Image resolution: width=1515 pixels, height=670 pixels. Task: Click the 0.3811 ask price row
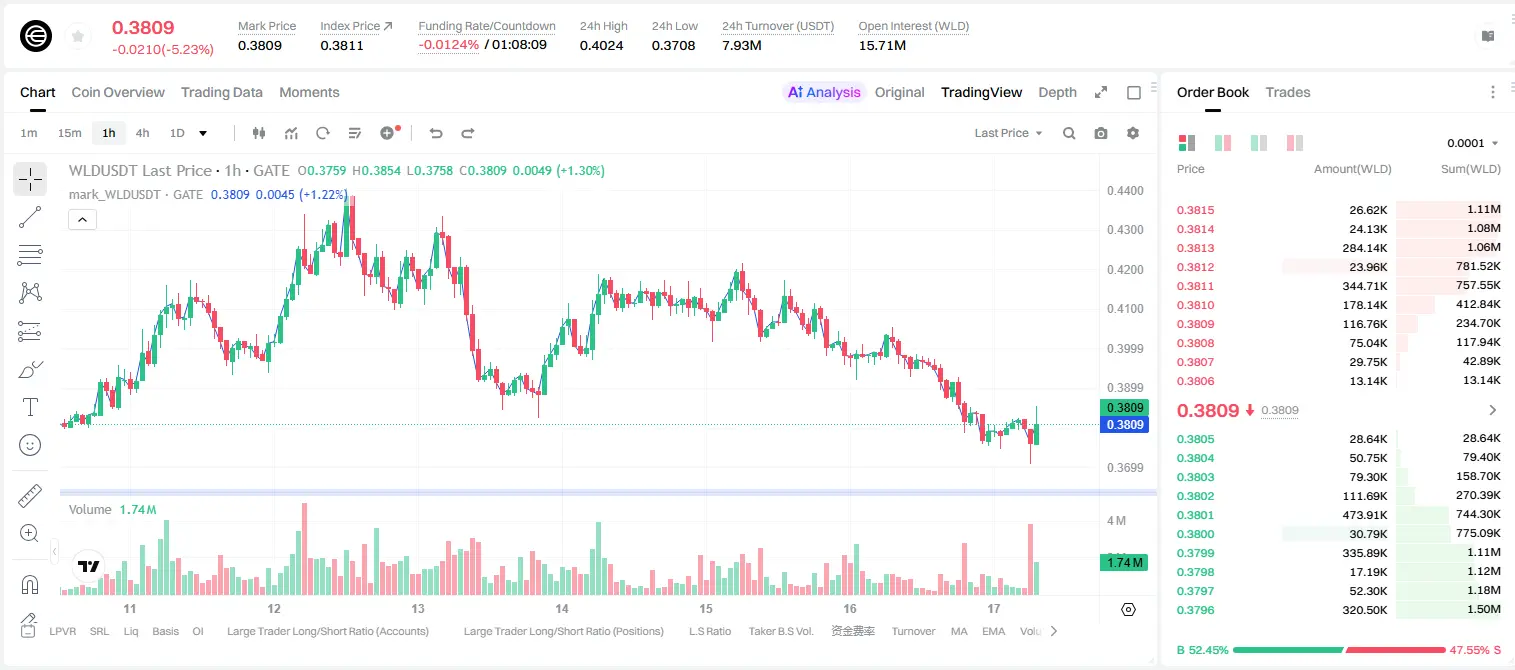coord(1338,286)
